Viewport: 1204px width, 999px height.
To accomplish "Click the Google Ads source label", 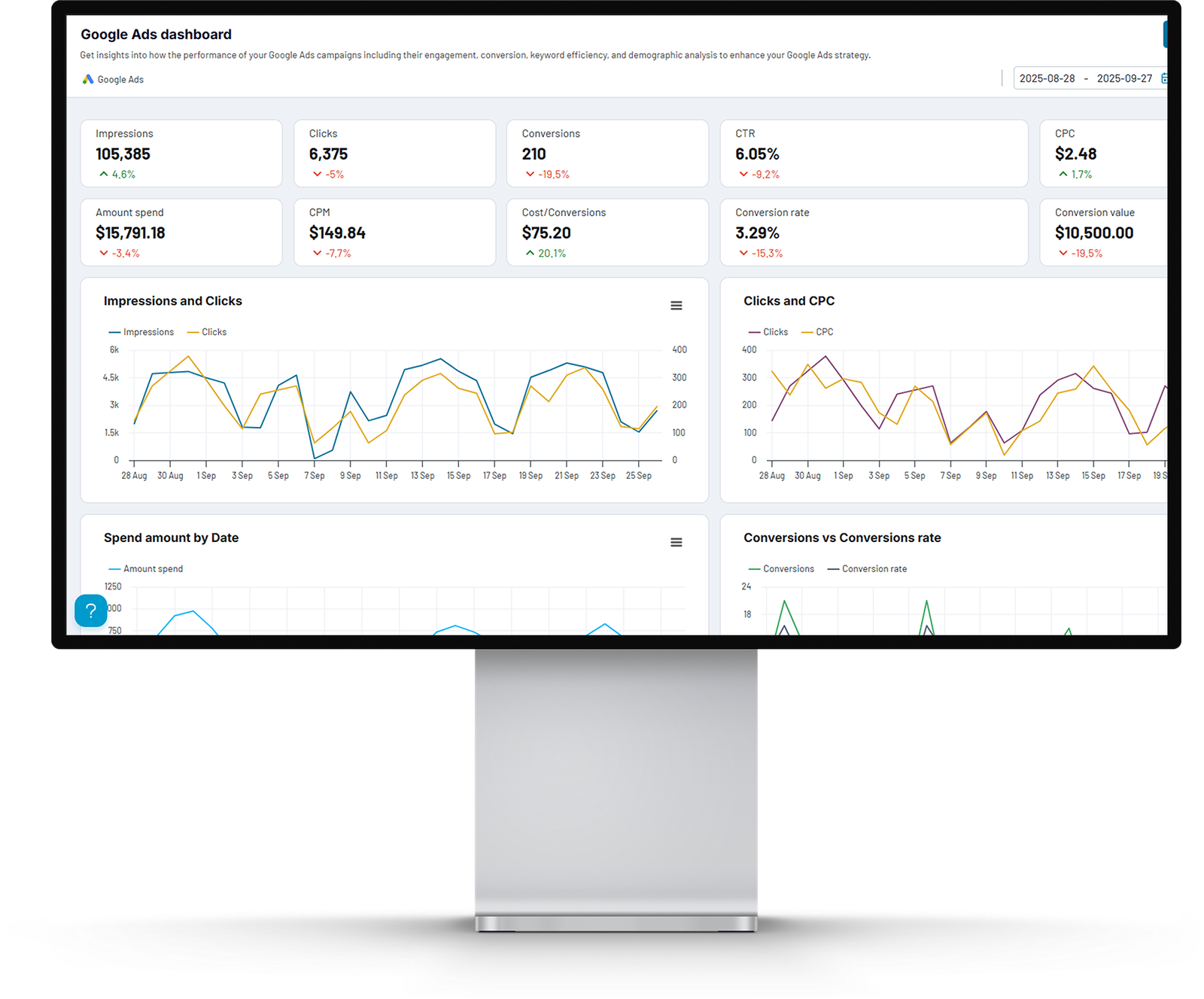I will [x=120, y=80].
